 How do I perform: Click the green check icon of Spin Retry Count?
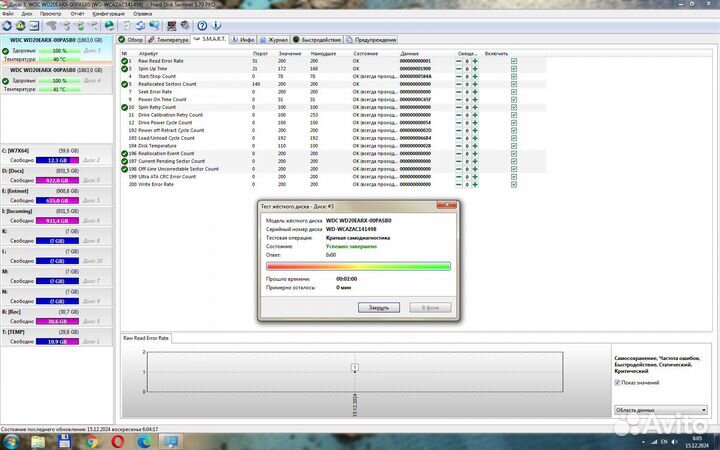coord(124,107)
